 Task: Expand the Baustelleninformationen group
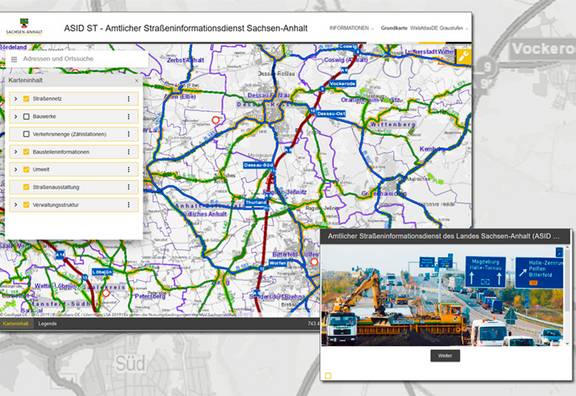pyautogui.click(x=15, y=152)
